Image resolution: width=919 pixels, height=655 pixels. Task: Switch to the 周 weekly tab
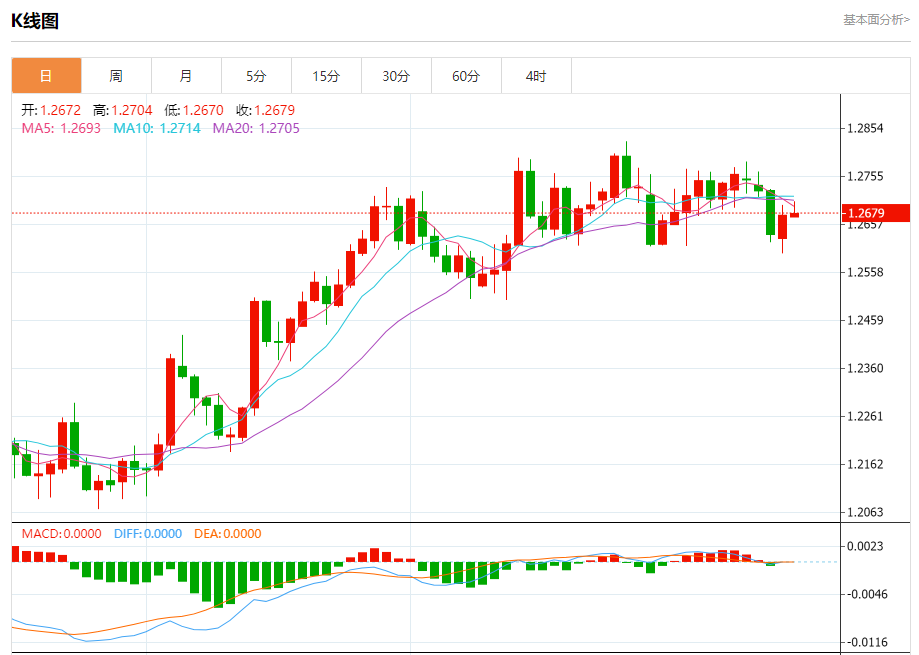tap(116, 76)
